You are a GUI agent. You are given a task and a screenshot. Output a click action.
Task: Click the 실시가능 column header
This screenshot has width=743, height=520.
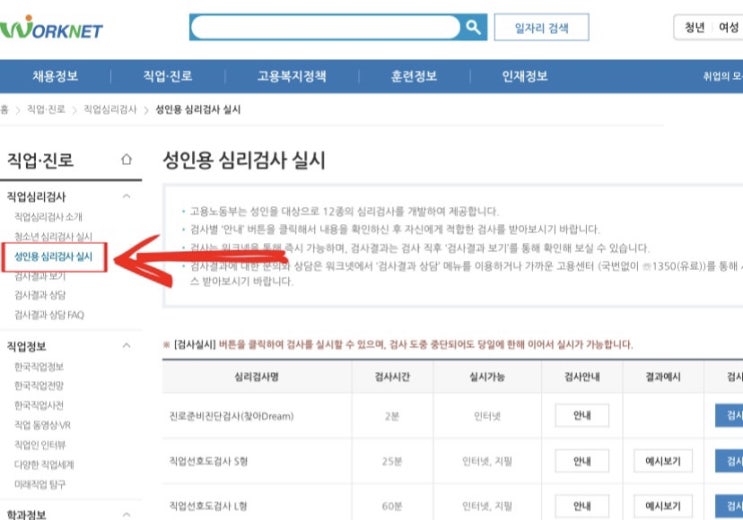coord(487,377)
